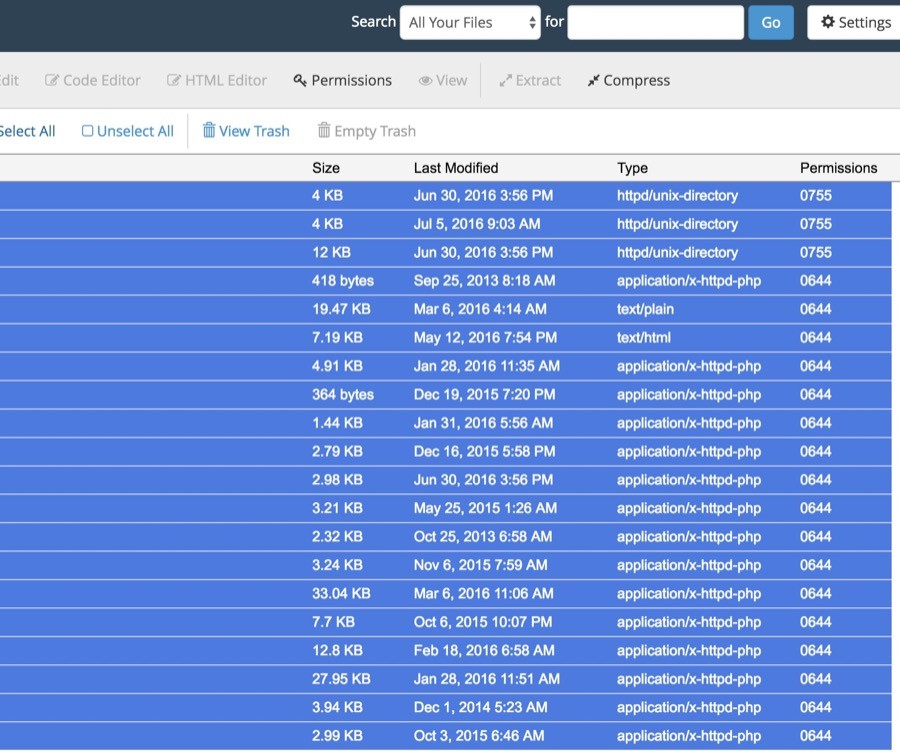Screen dimensions: 900x753
Task: Click the Oct 6, 2015 10:07 PM date
Action: coord(483,622)
